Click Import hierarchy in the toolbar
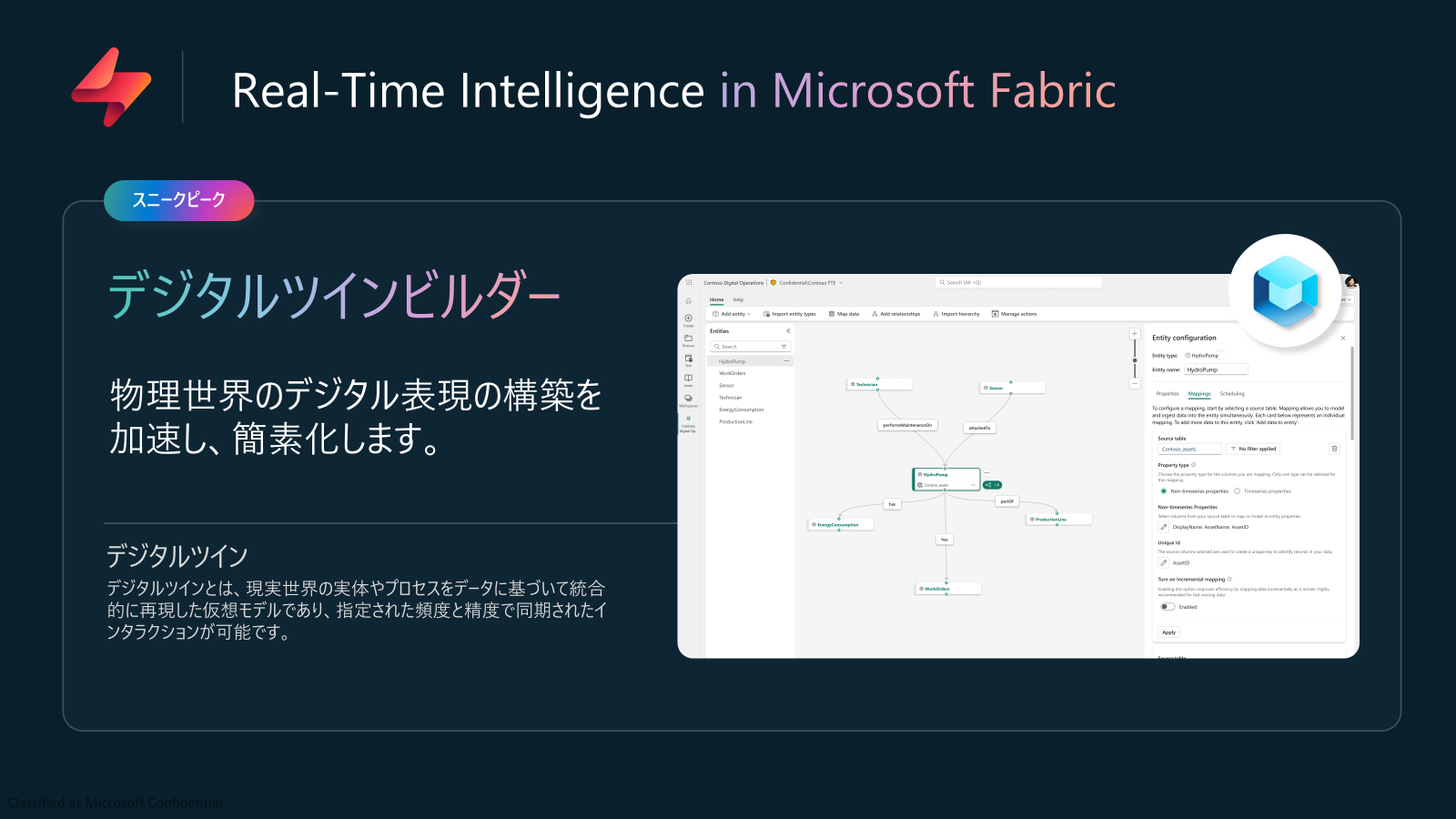1456x819 pixels. pyautogui.click(x=956, y=314)
